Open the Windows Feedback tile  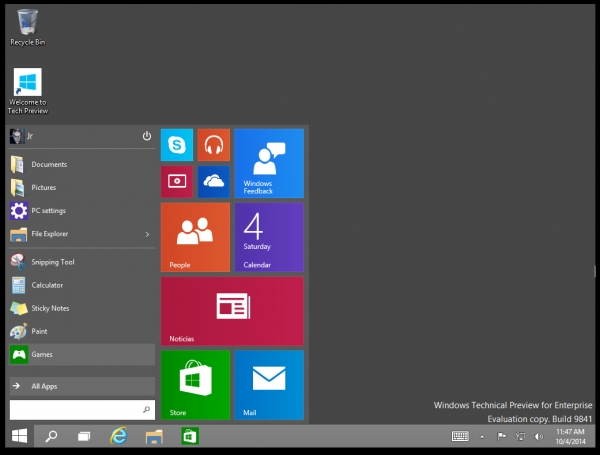coord(269,163)
